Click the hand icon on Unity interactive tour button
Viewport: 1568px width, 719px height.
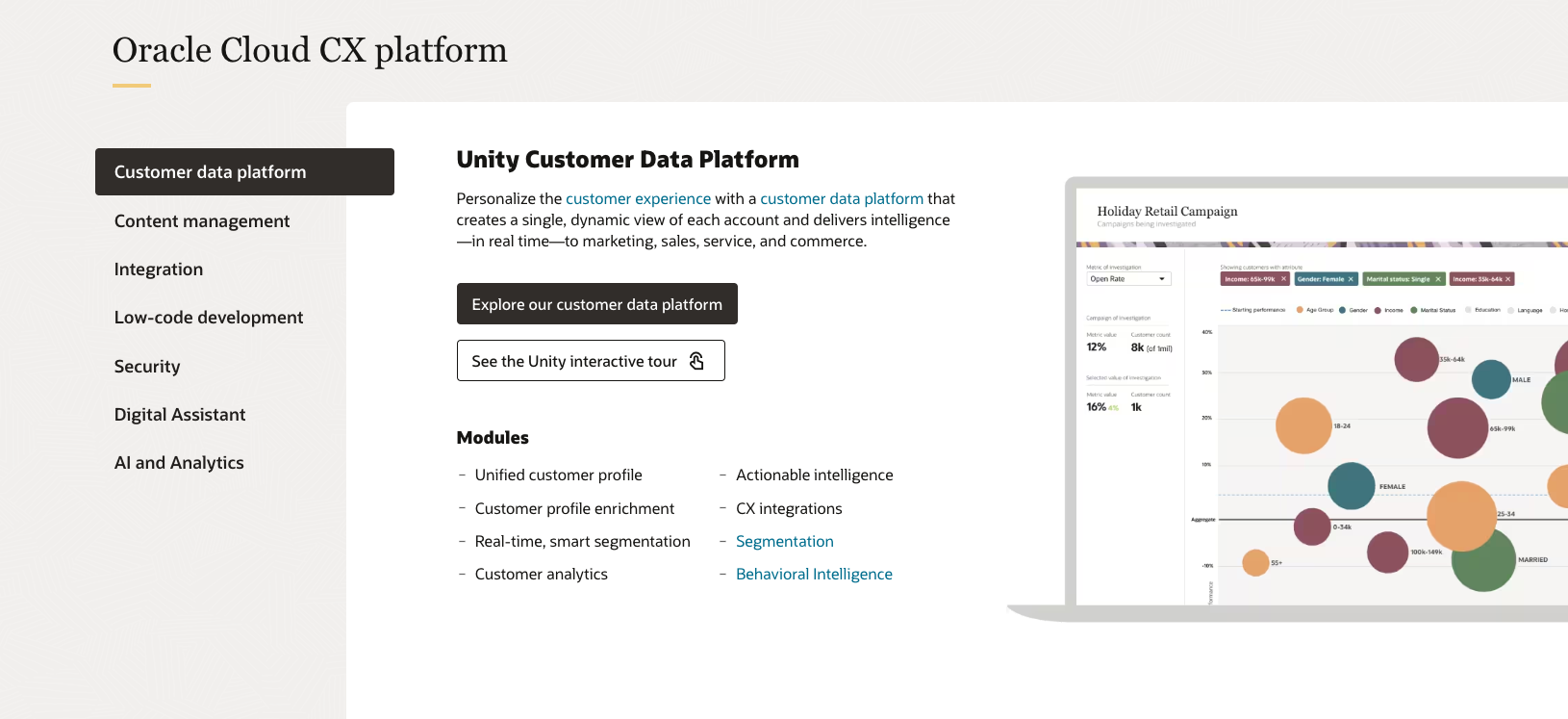(x=697, y=361)
